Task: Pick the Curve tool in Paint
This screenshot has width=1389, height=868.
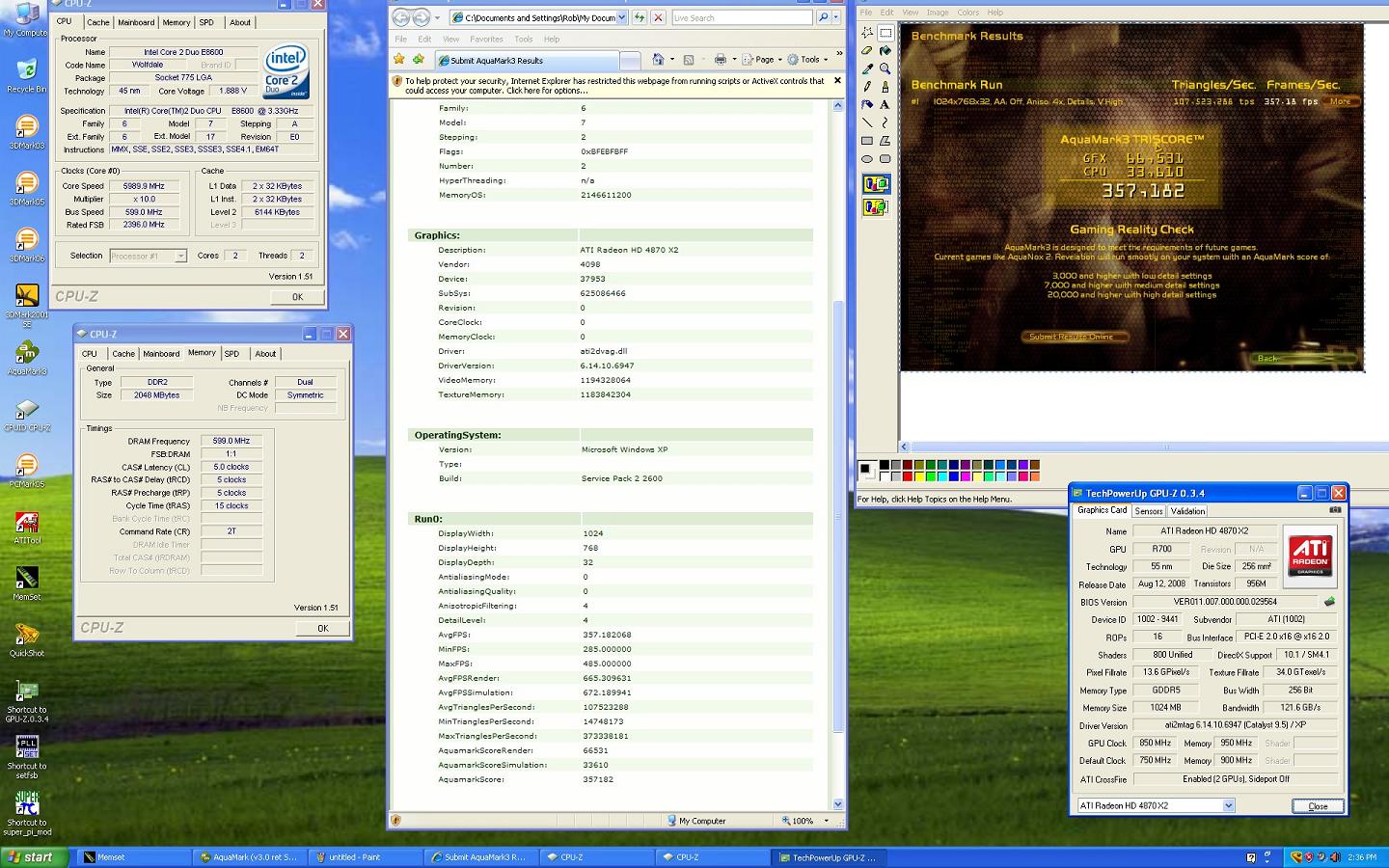Action: click(885, 122)
